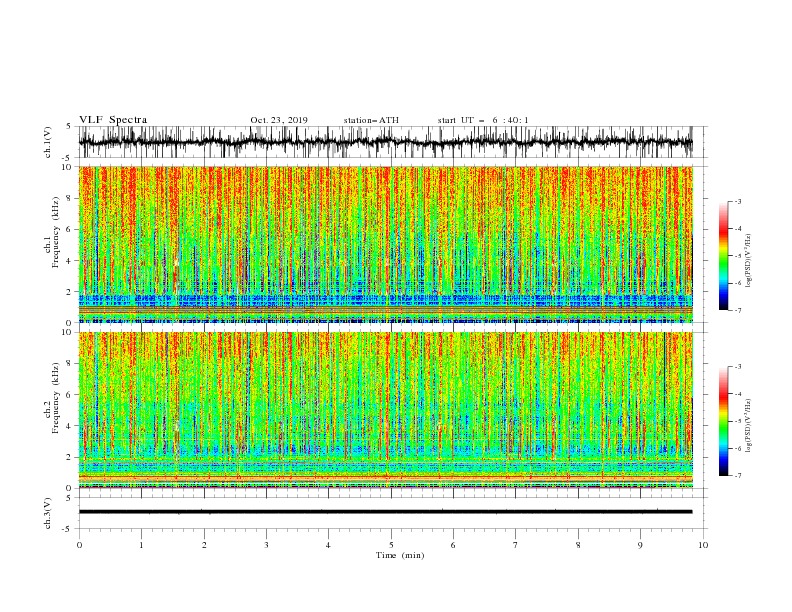Click the ch.2 spectrogram plot area
792x612 pixels.
(386, 410)
